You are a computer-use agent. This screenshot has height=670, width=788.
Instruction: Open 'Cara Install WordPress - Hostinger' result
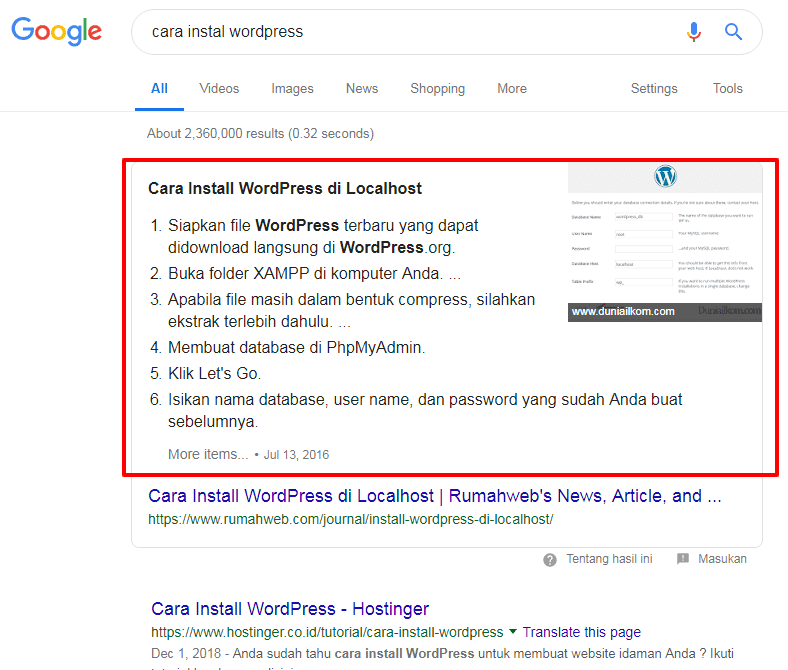pyautogui.click(x=290, y=609)
